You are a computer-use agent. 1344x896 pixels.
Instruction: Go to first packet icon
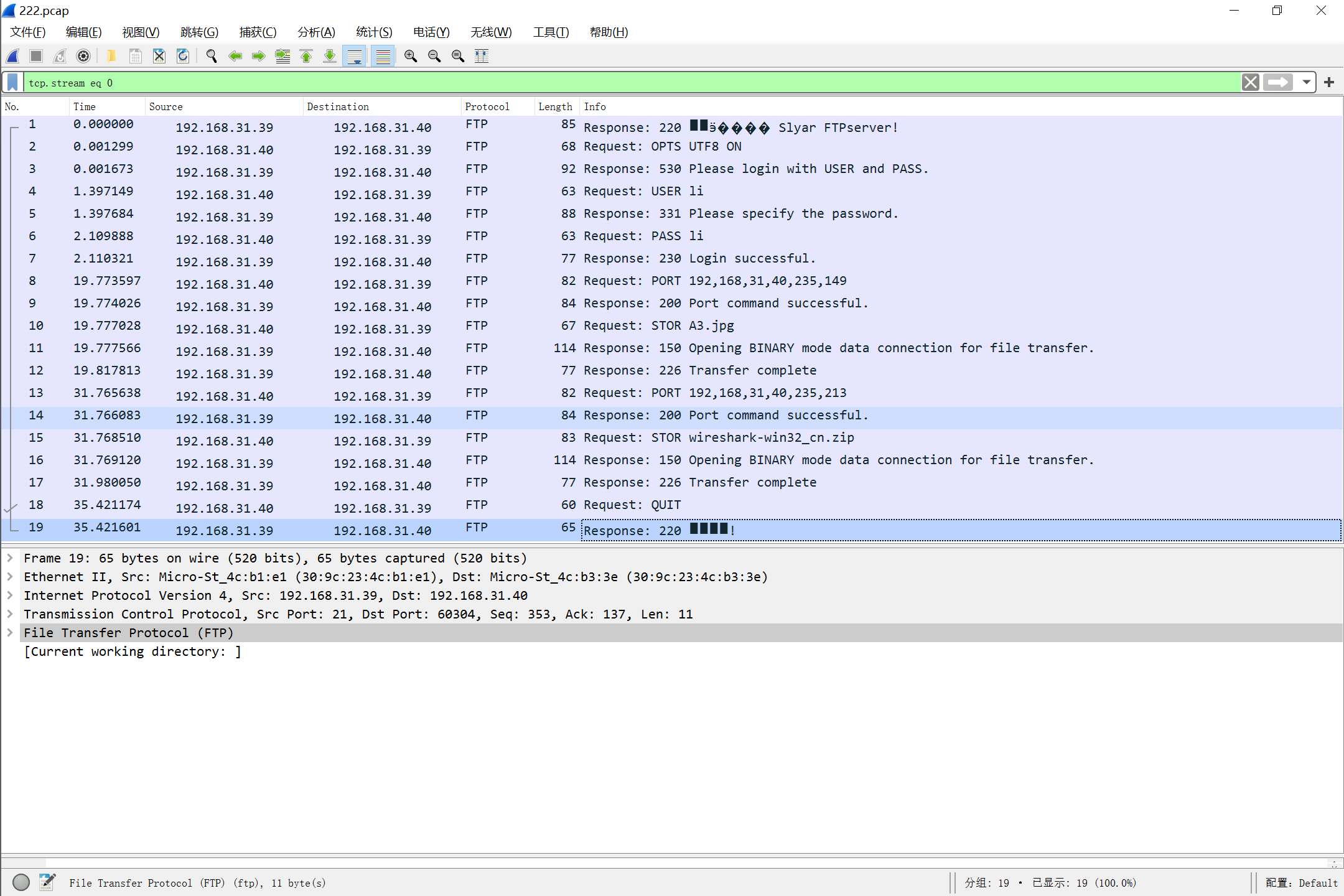(306, 56)
